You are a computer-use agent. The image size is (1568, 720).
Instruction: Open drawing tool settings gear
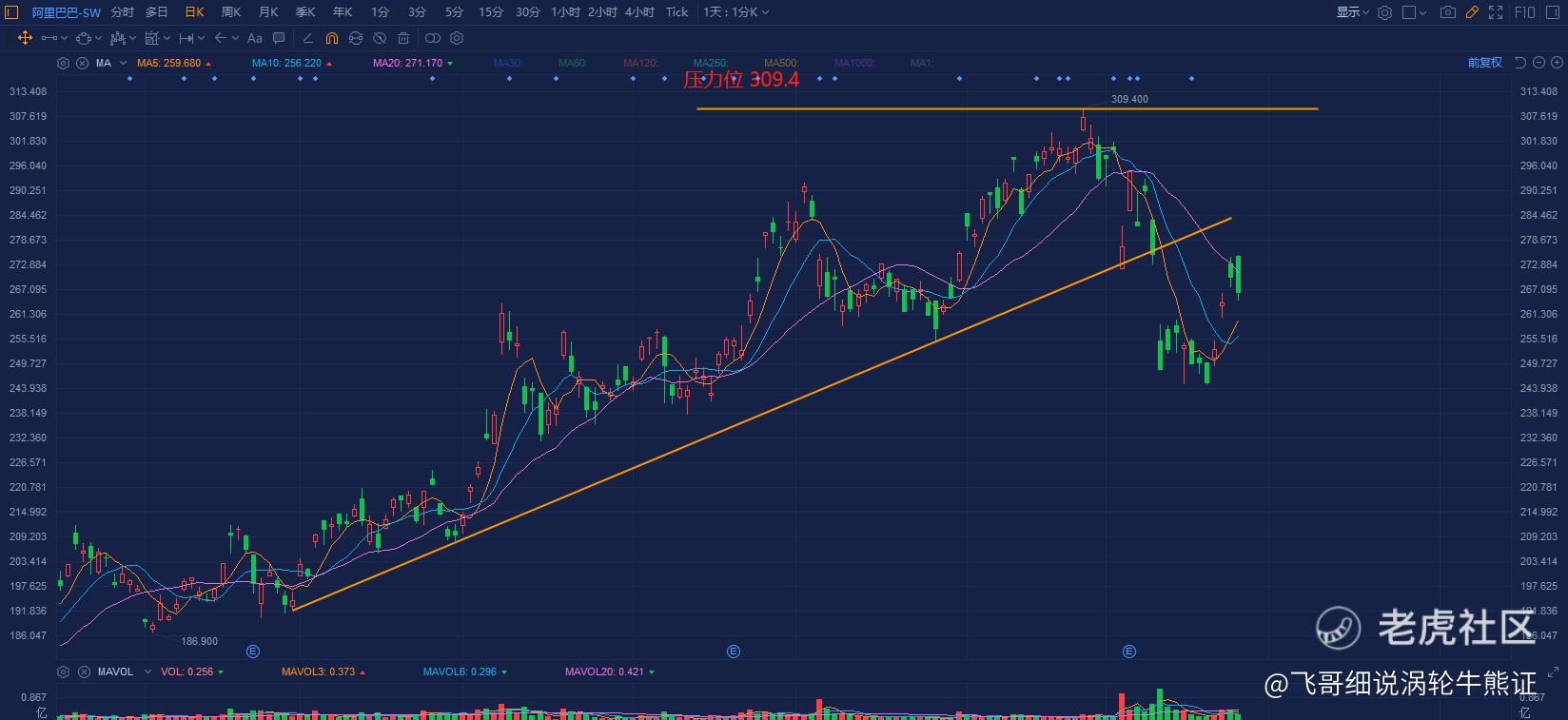click(457, 38)
